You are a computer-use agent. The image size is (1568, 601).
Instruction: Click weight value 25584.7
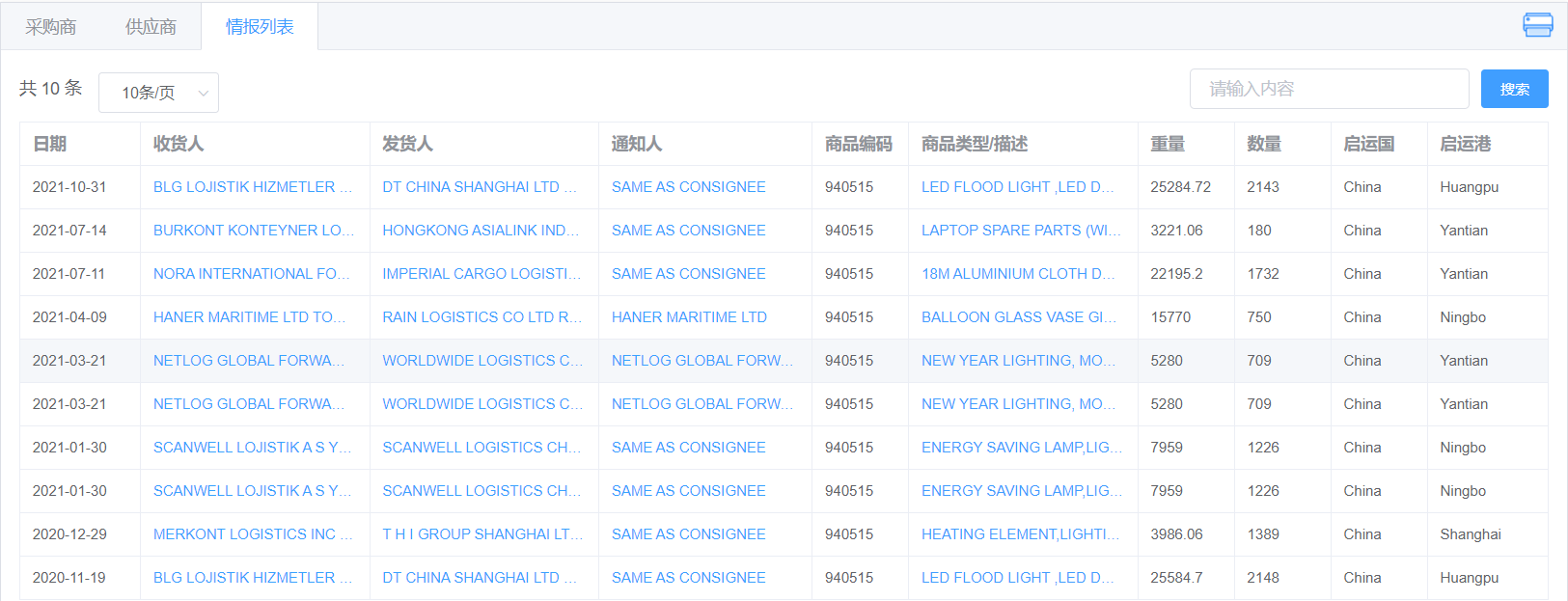(1176, 578)
